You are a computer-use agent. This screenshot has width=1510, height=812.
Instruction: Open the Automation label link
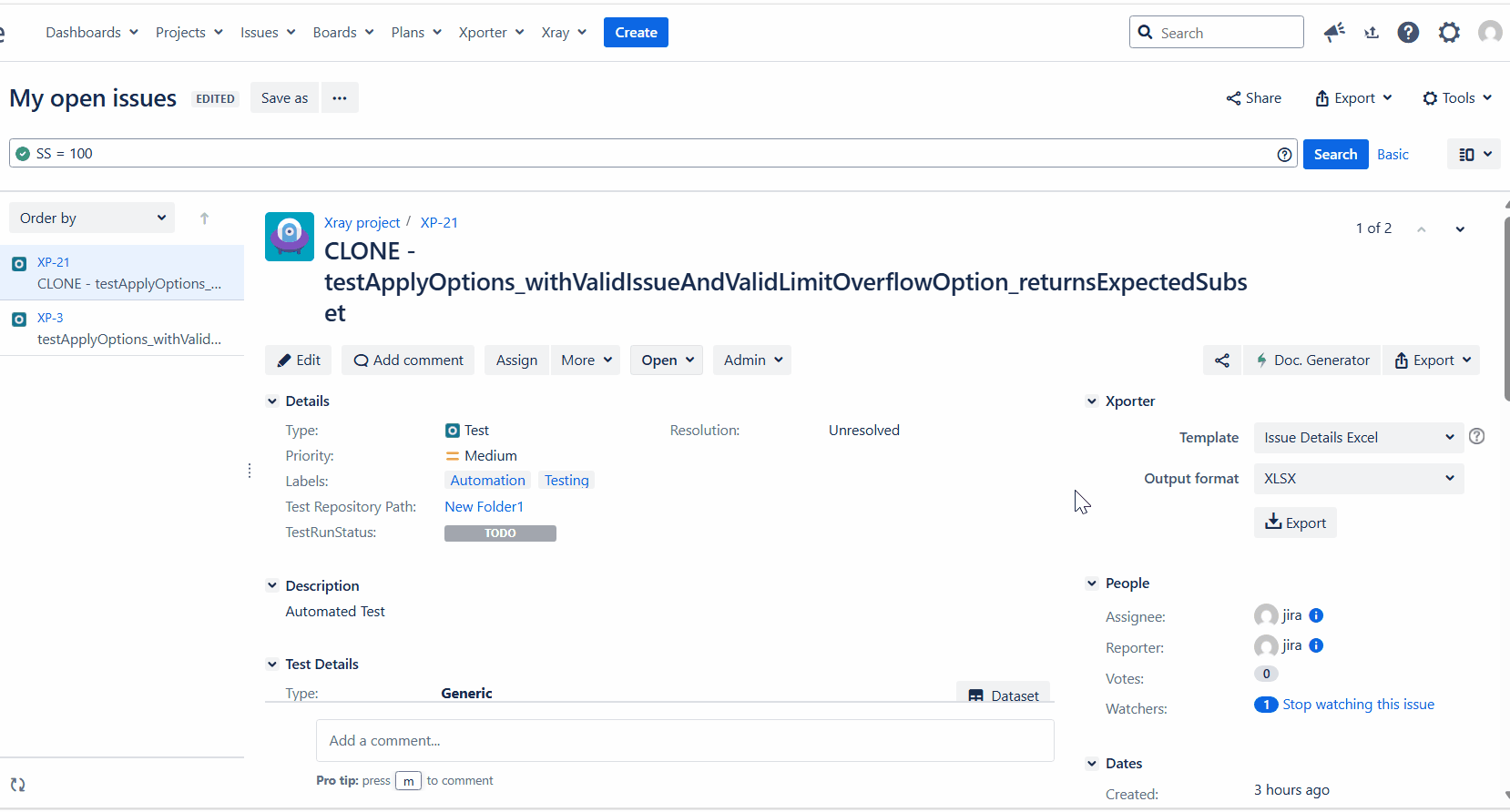[x=487, y=481]
